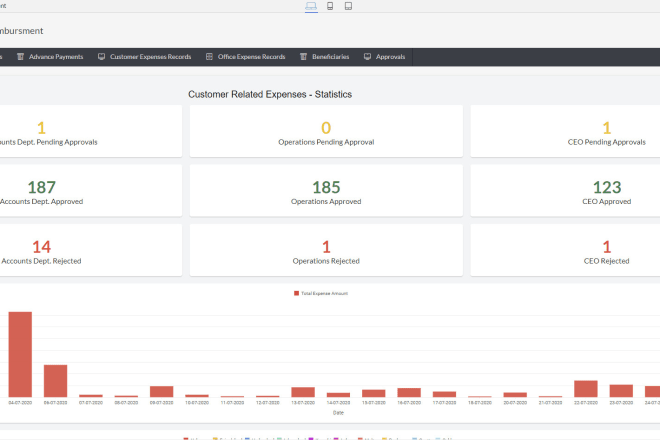
Task: Click the Approvals nav icon
Action: 367,57
